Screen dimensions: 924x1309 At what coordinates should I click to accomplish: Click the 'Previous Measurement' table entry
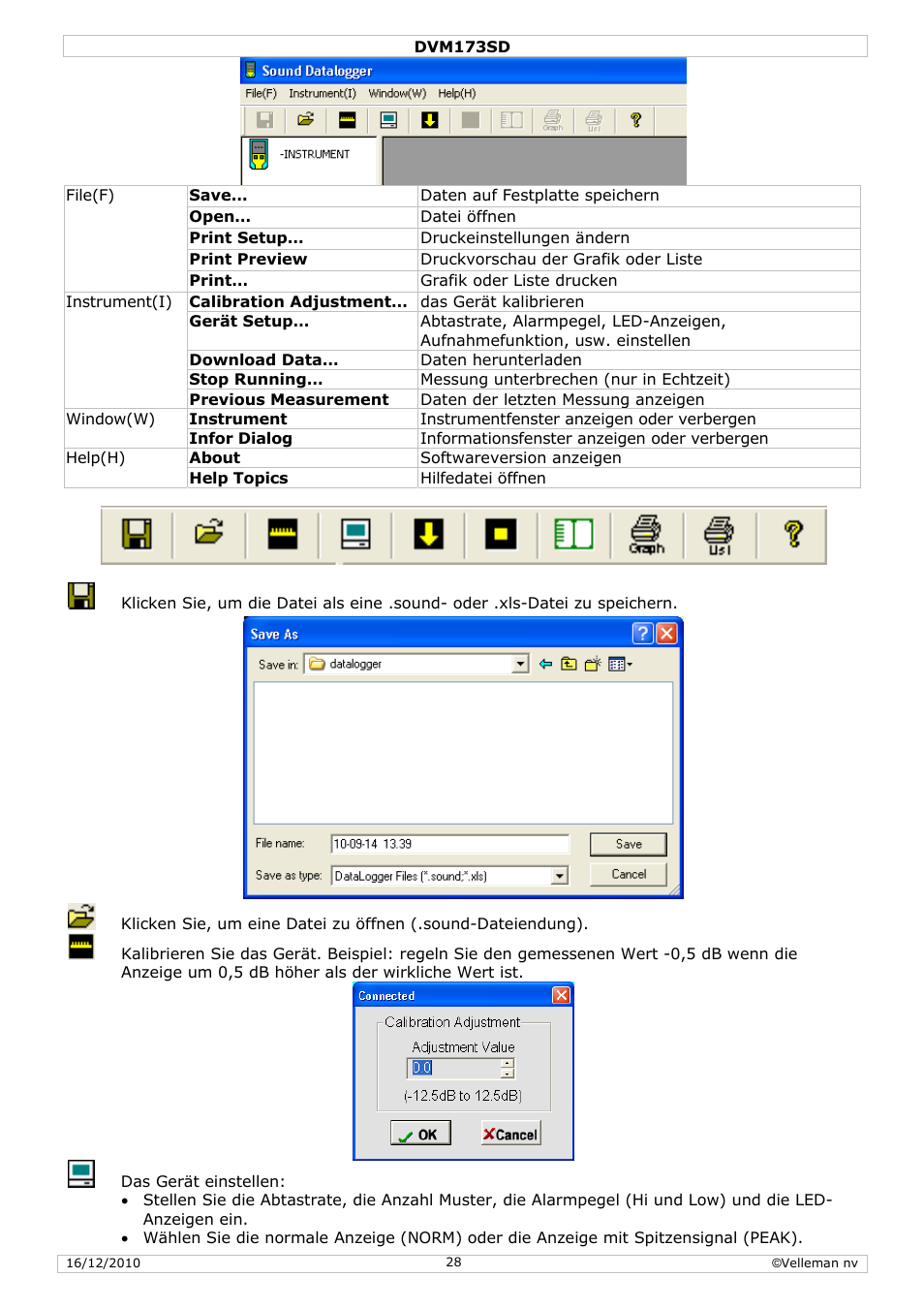click(x=289, y=399)
